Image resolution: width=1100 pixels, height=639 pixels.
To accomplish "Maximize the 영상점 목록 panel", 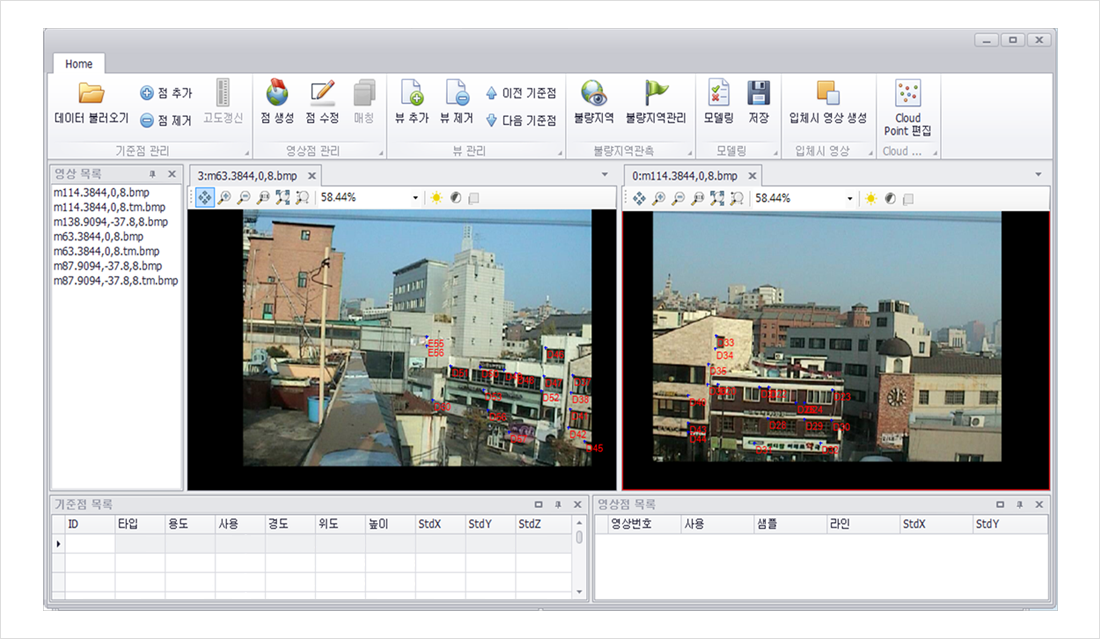I will [1000, 504].
